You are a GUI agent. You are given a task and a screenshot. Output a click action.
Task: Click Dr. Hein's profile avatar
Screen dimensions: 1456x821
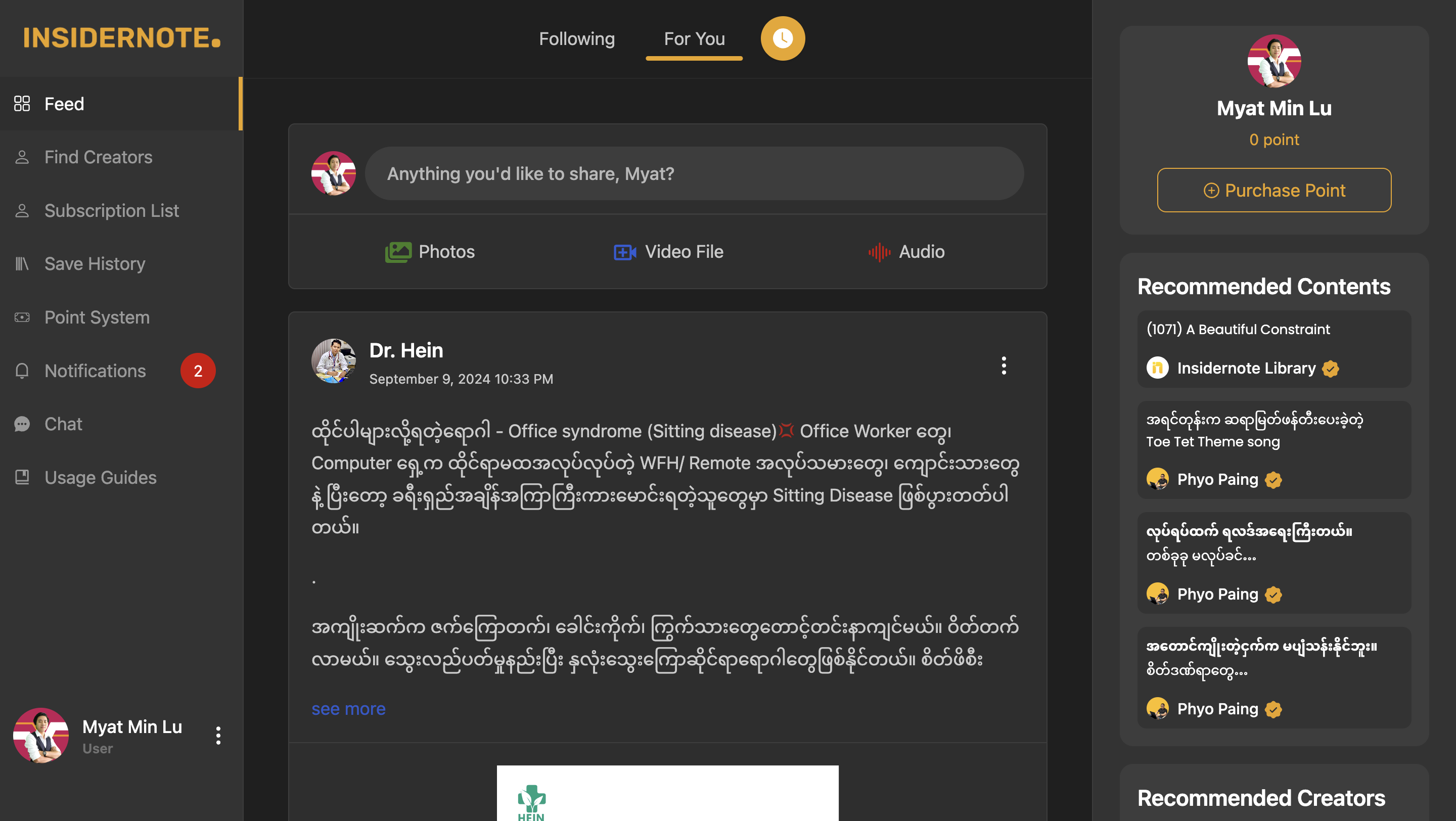pyautogui.click(x=334, y=361)
